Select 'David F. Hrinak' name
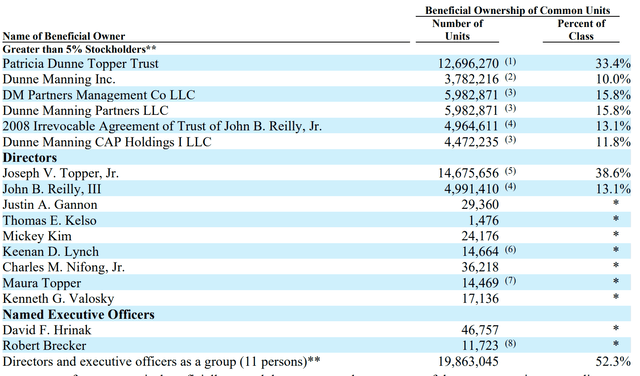The image size is (640, 376). (x=47, y=330)
